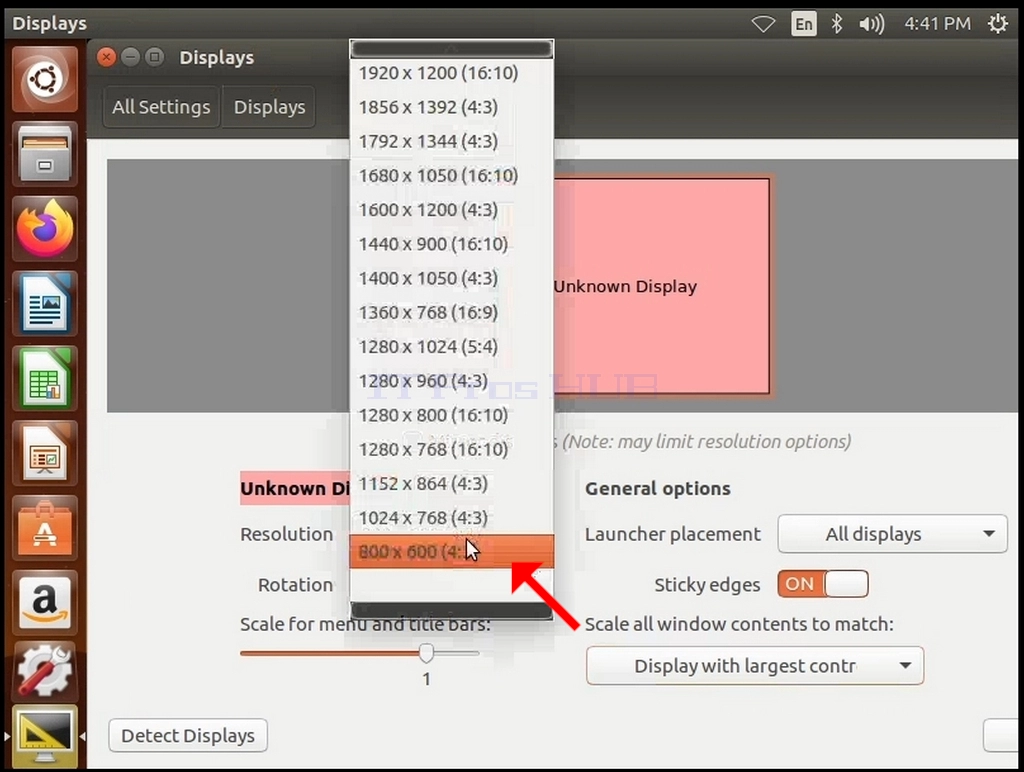Expand Display with largest controls dropdown
Image resolution: width=1024 pixels, height=772 pixels.
[755, 666]
